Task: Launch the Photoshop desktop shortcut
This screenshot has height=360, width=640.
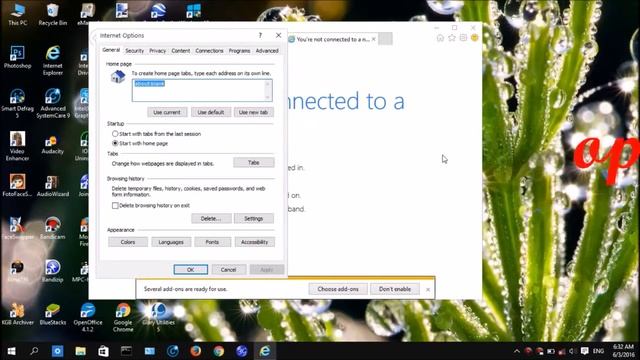Action: 17,57
